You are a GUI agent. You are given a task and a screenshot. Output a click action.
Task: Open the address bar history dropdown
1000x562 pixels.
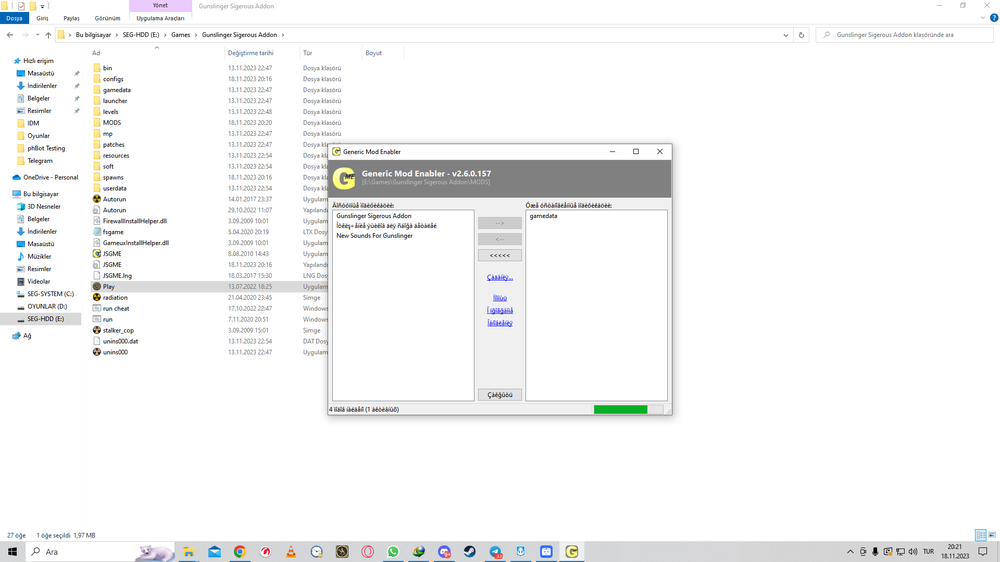click(786, 35)
